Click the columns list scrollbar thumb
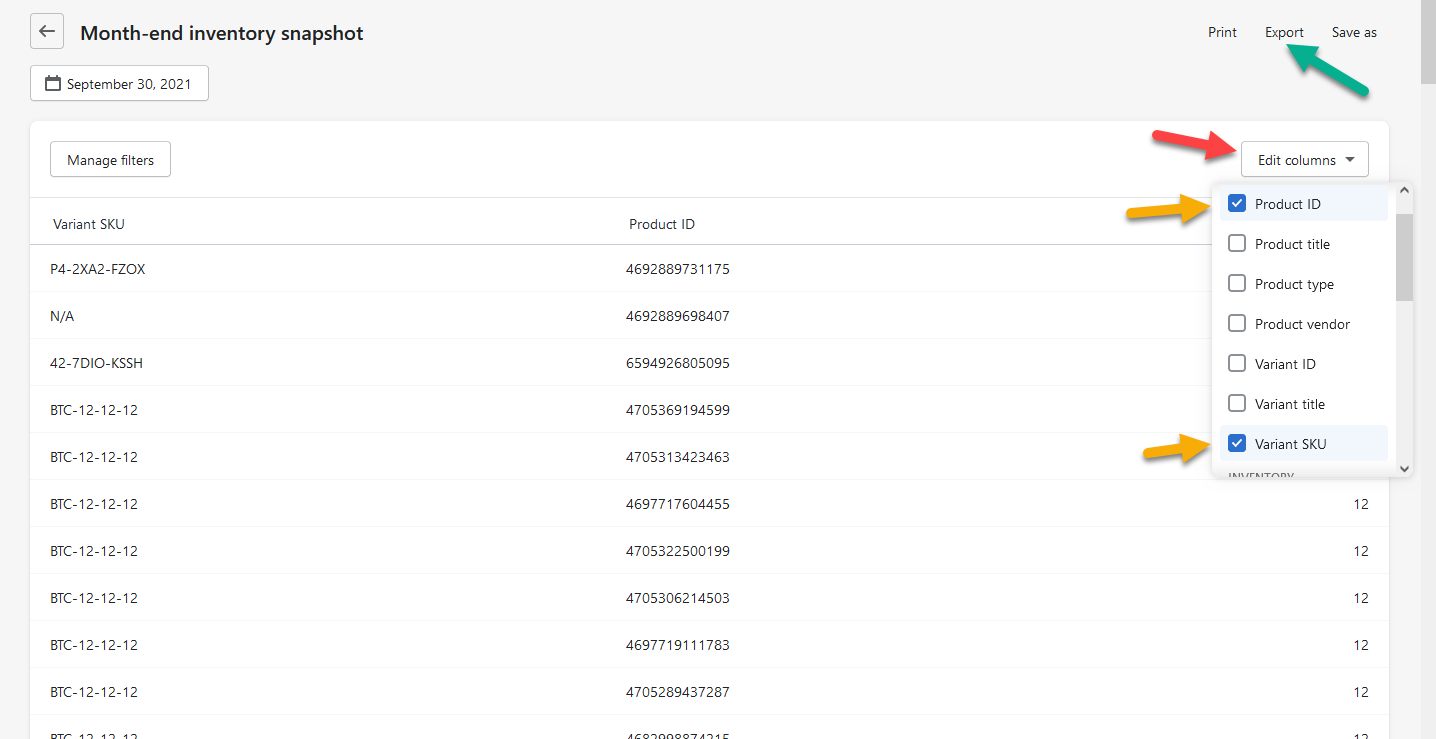This screenshot has height=739, width=1436. point(1404,257)
